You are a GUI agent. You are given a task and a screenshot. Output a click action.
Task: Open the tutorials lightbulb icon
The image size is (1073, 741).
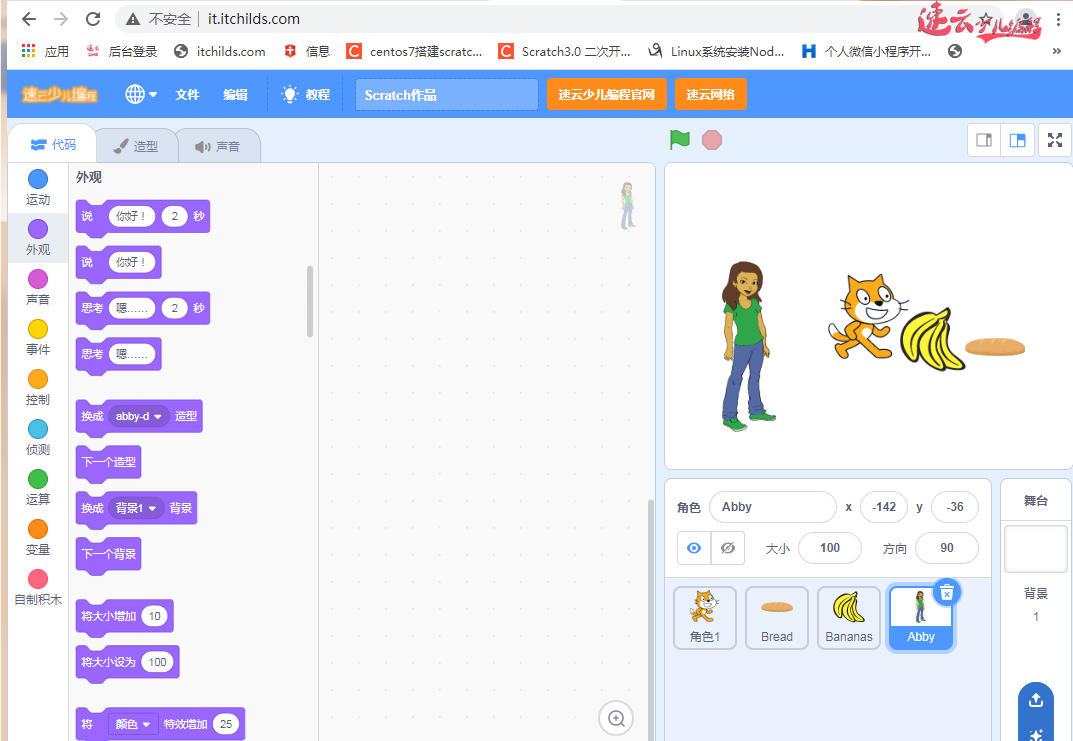(290, 94)
